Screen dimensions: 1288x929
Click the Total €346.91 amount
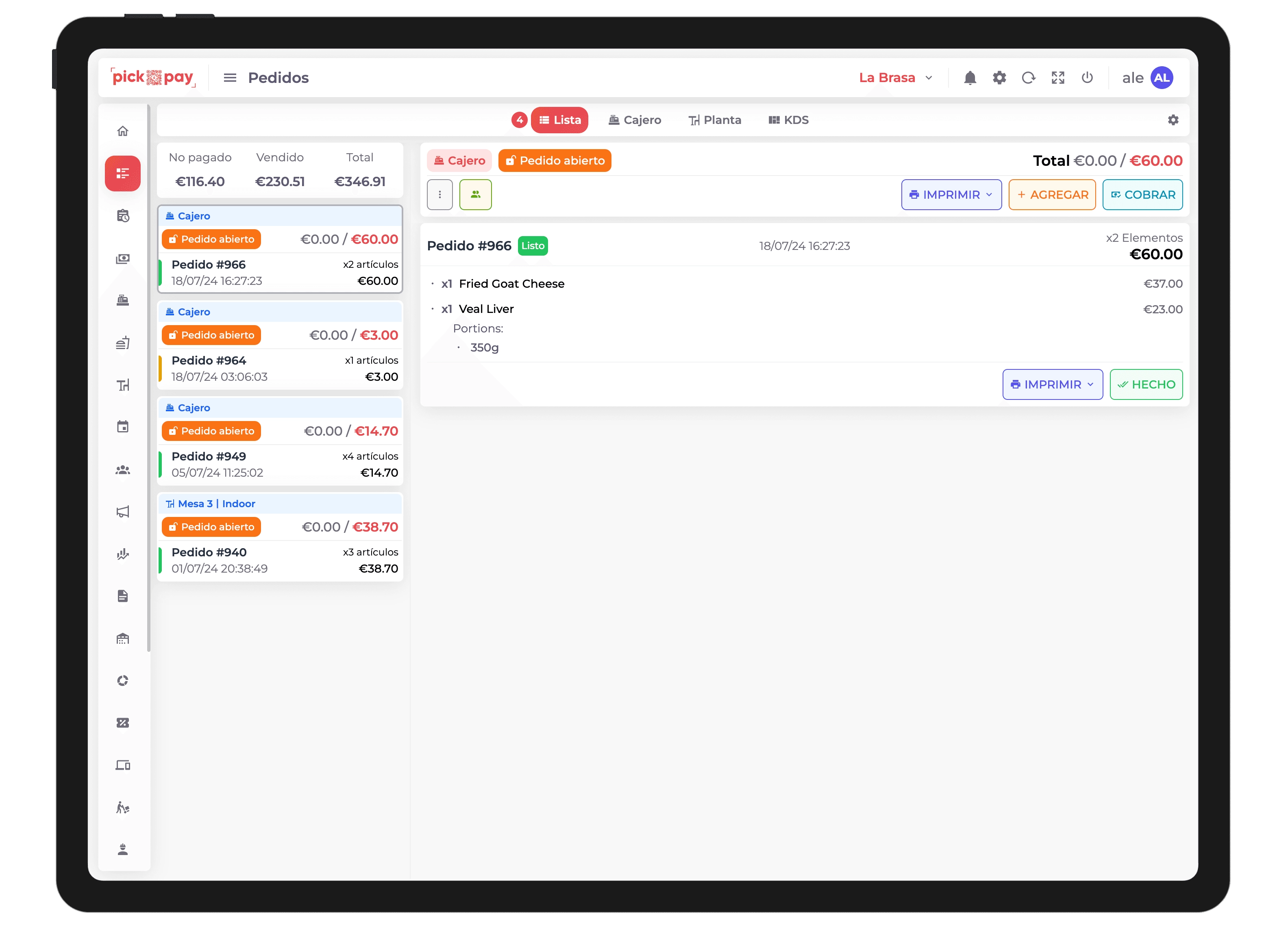pos(360,182)
